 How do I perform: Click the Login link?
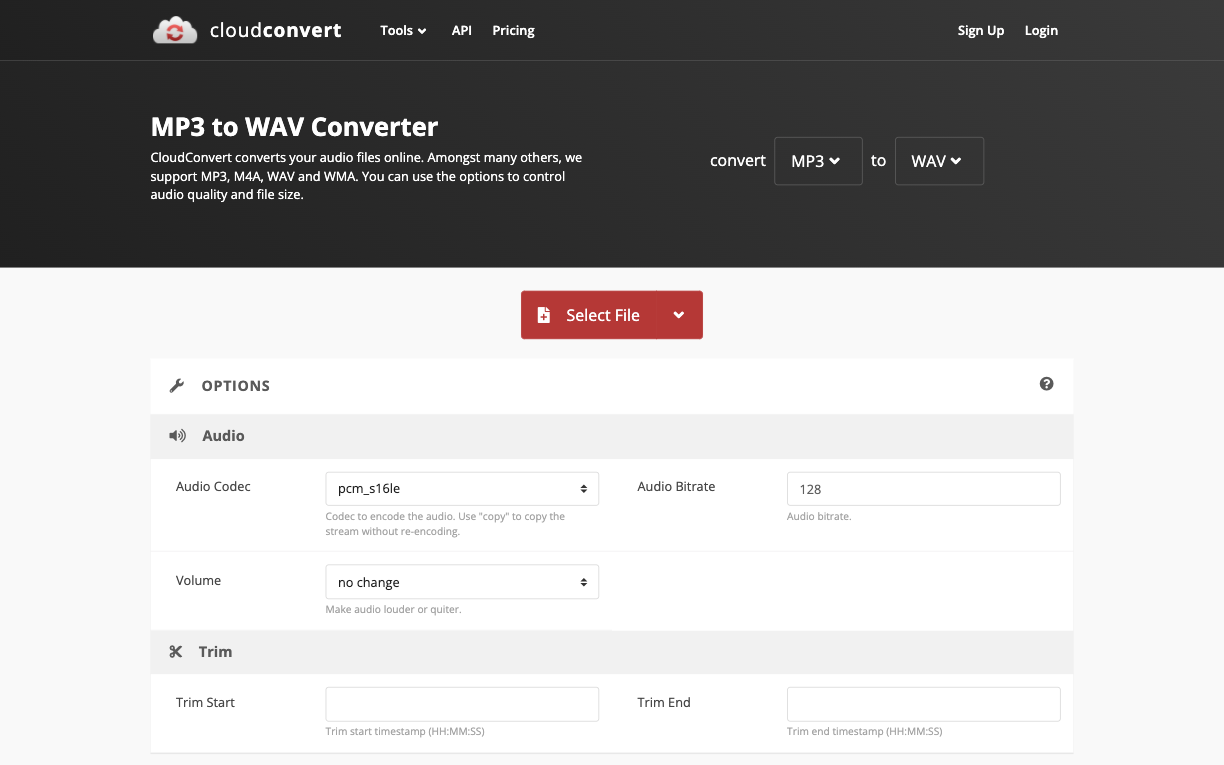(1041, 31)
